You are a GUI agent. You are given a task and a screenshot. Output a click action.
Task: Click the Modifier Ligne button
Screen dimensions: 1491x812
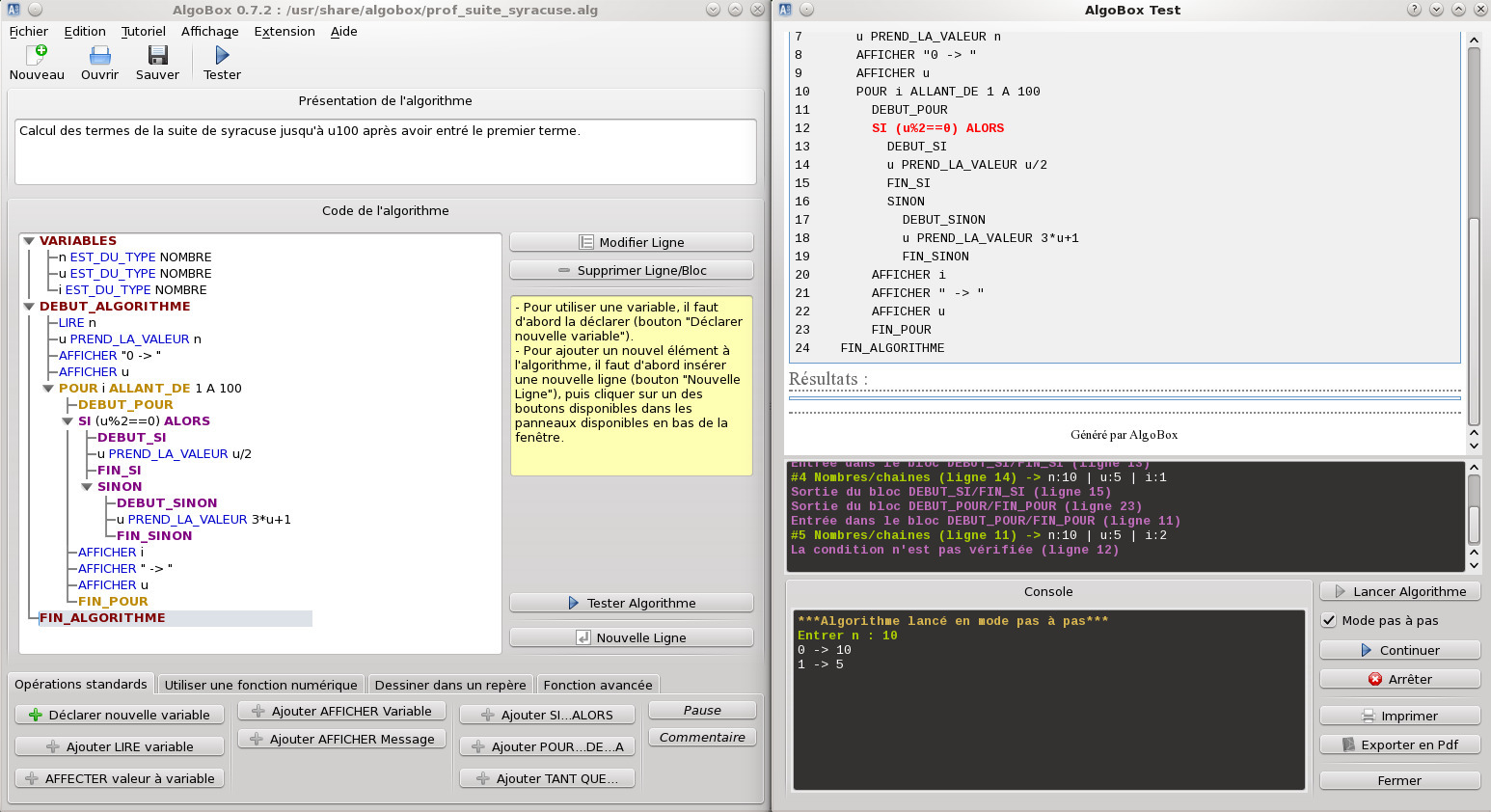(631, 242)
